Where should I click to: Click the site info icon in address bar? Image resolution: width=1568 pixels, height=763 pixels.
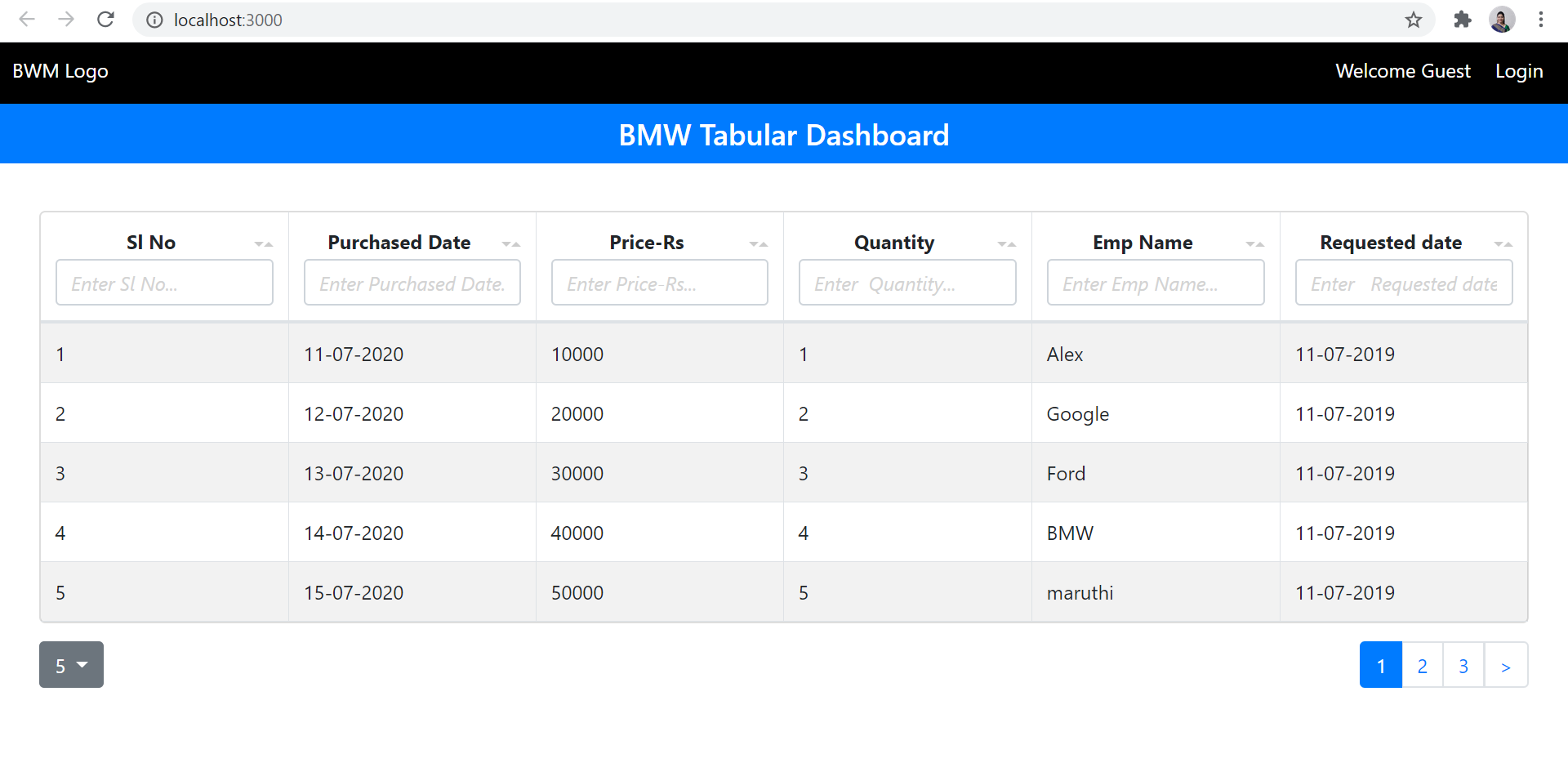[x=154, y=20]
